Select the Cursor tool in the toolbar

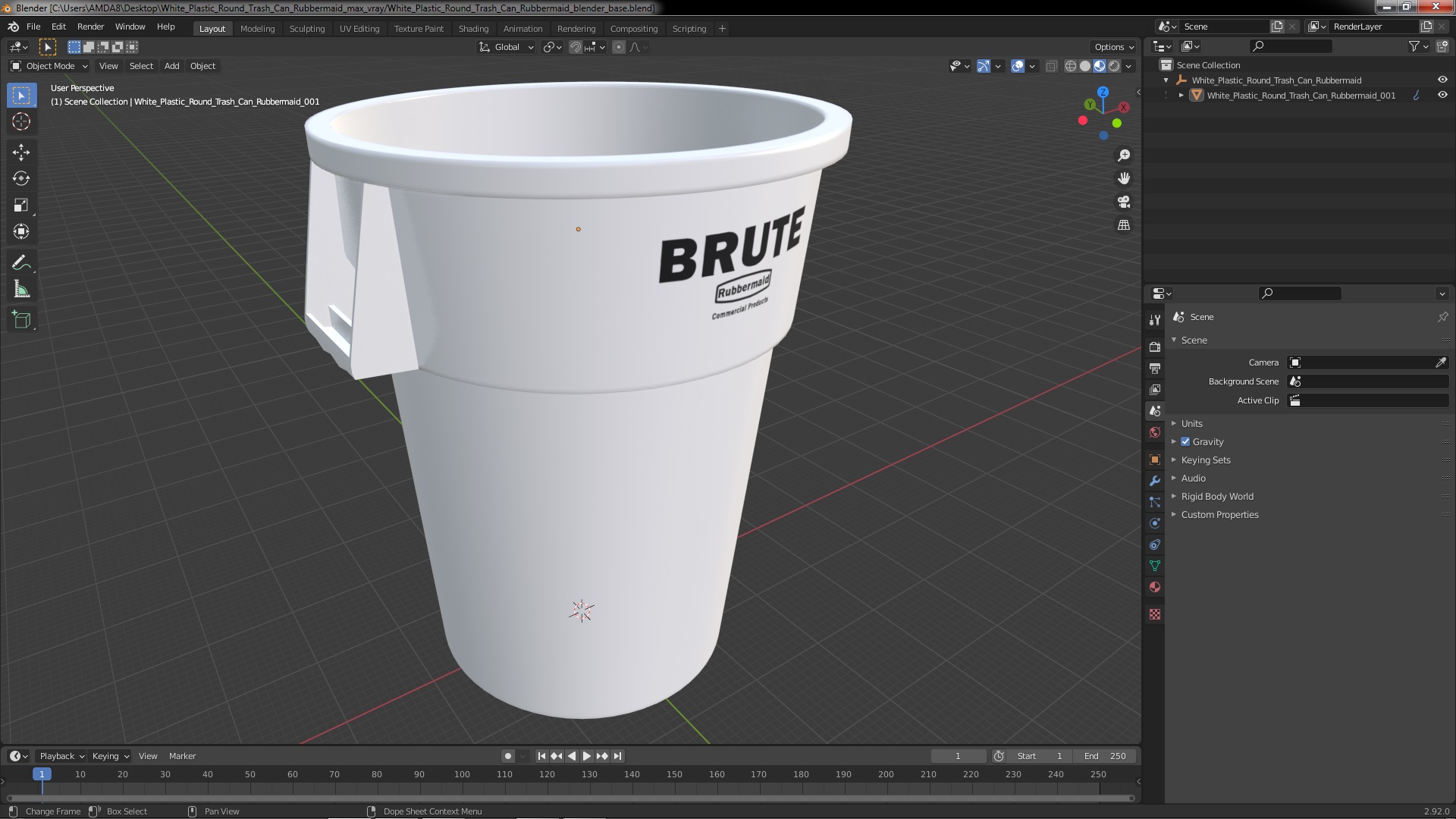(x=21, y=121)
